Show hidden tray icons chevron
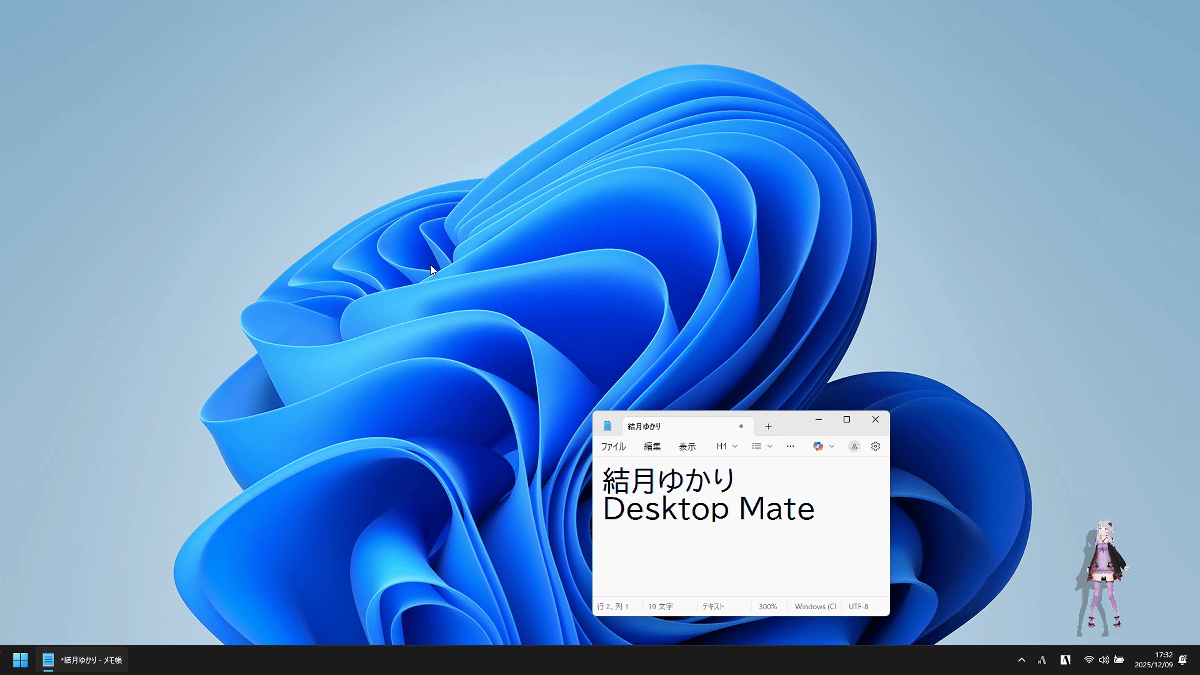 pyautogui.click(x=1021, y=660)
